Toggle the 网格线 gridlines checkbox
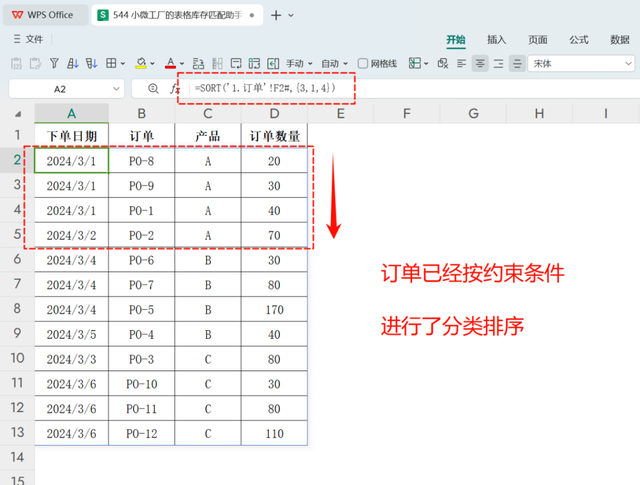The width and height of the screenshot is (640, 485). point(362,63)
